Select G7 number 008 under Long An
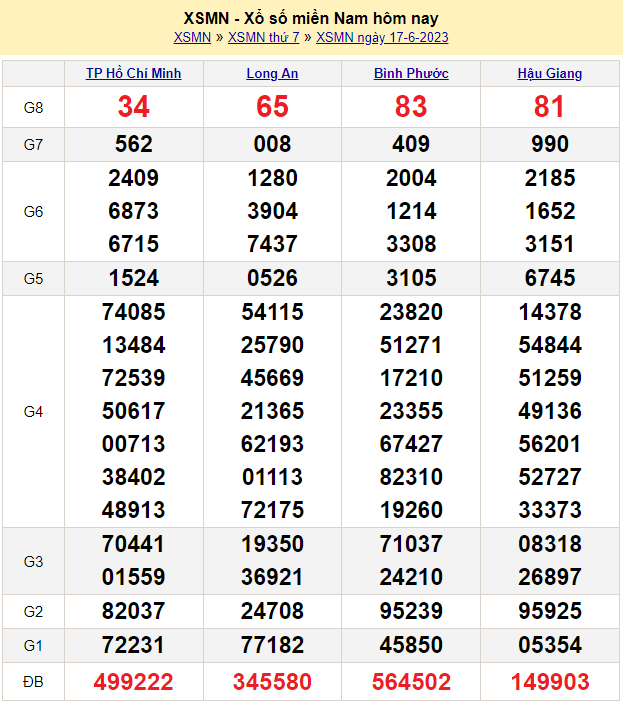This screenshot has width=623, height=701. tap(272, 144)
